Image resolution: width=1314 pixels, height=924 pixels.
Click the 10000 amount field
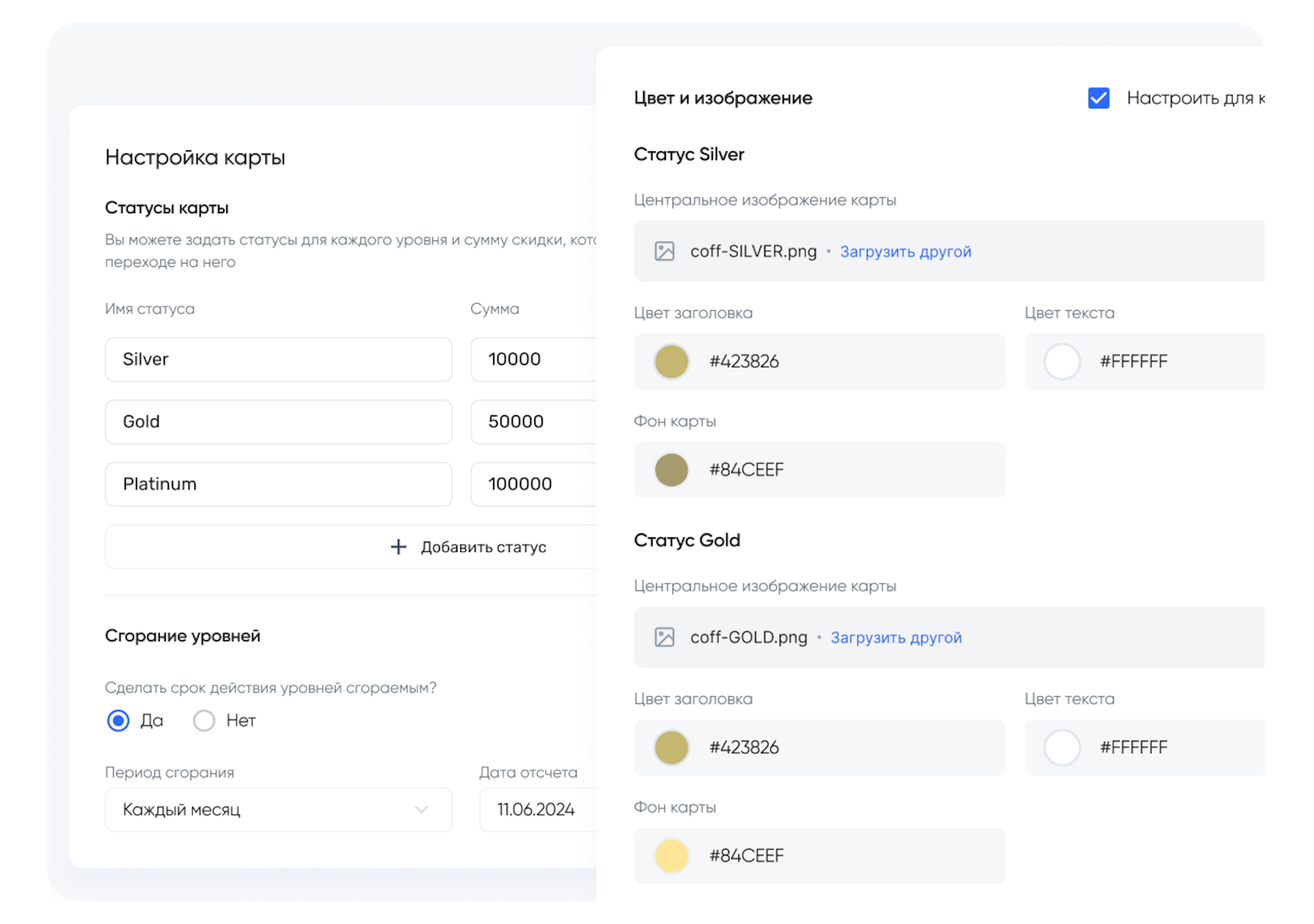pos(533,360)
